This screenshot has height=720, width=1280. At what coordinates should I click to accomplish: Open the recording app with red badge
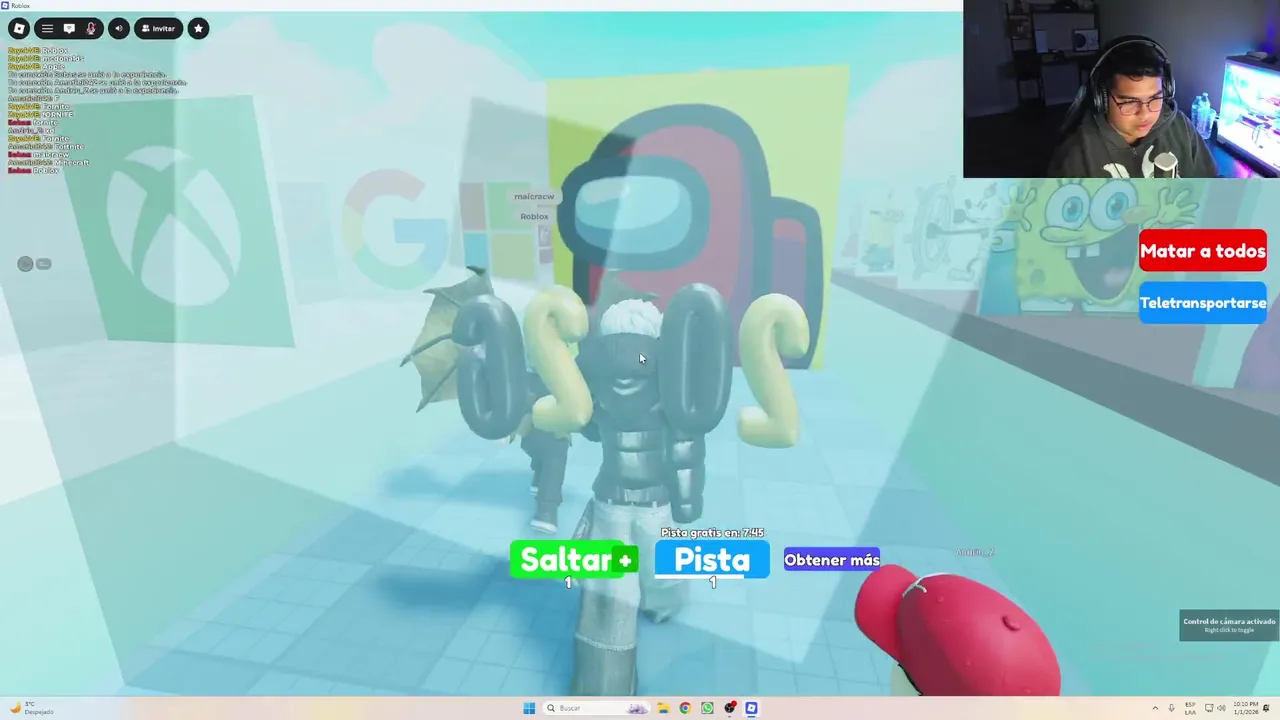coord(730,708)
